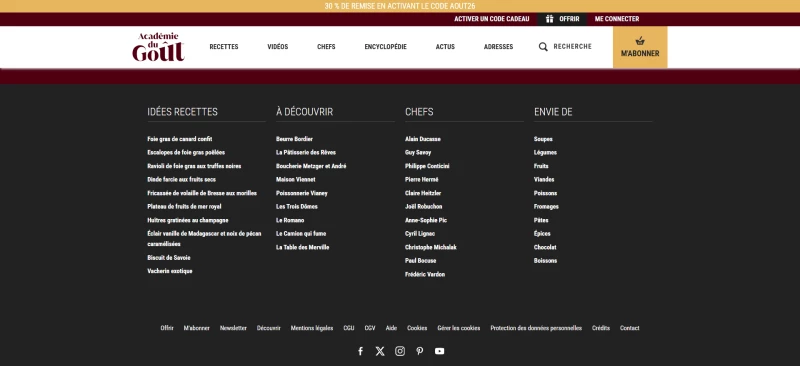Open Joël Robuchon chef page

[423, 206]
